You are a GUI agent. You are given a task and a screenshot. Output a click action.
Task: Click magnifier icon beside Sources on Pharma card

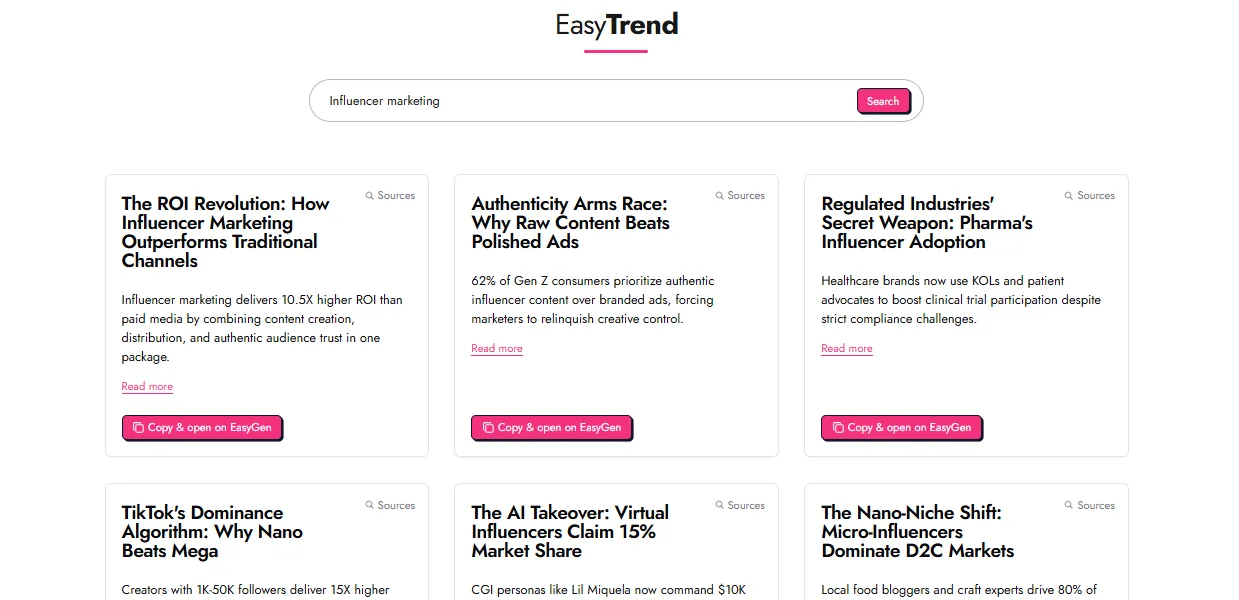tap(1069, 196)
